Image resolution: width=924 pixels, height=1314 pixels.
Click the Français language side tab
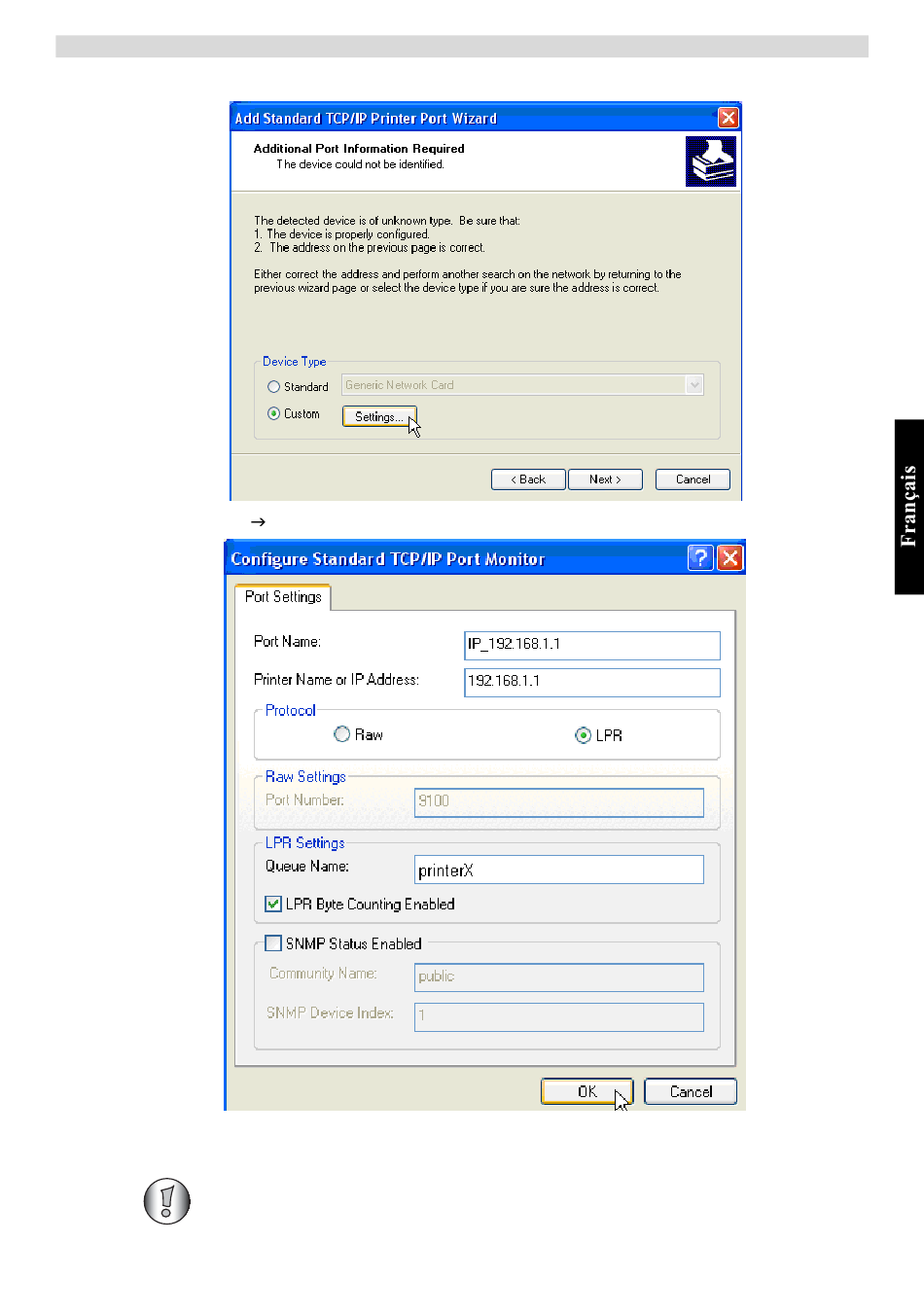pyautogui.click(x=909, y=507)
